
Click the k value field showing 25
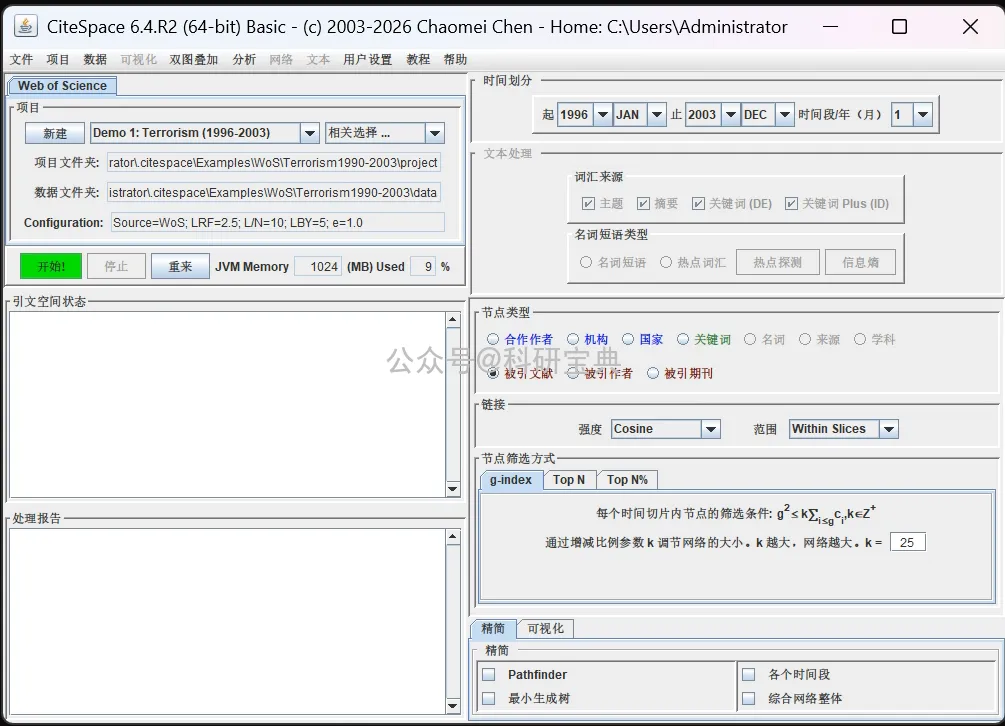(908, 542)
